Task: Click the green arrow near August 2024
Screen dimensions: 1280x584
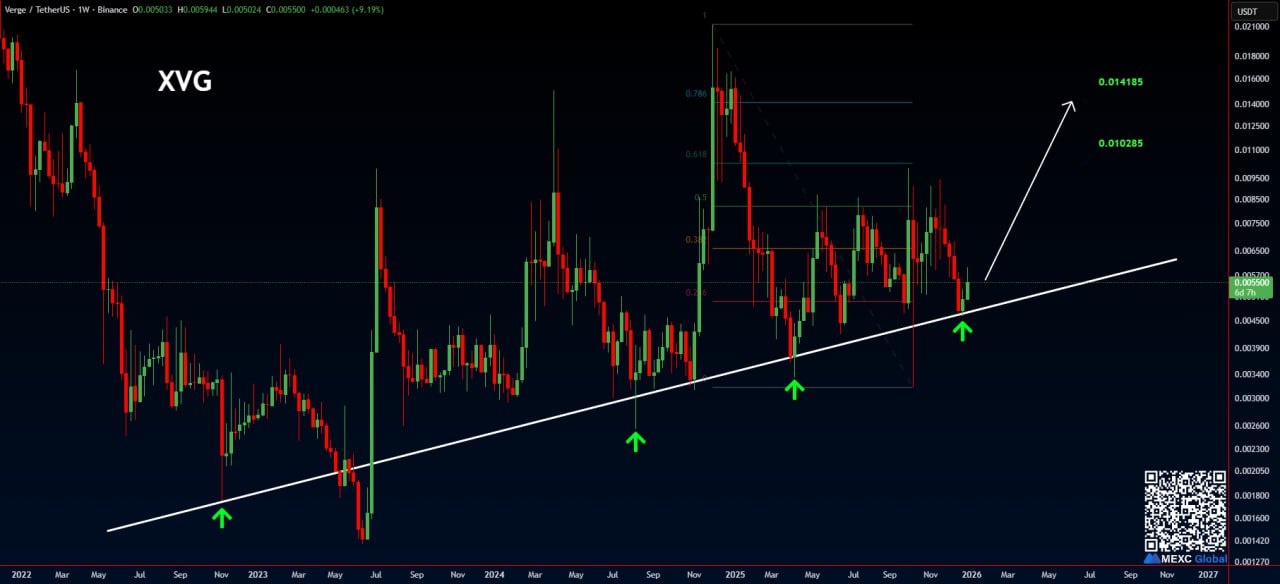Action: pyautogui.click(x=635, y=440)
